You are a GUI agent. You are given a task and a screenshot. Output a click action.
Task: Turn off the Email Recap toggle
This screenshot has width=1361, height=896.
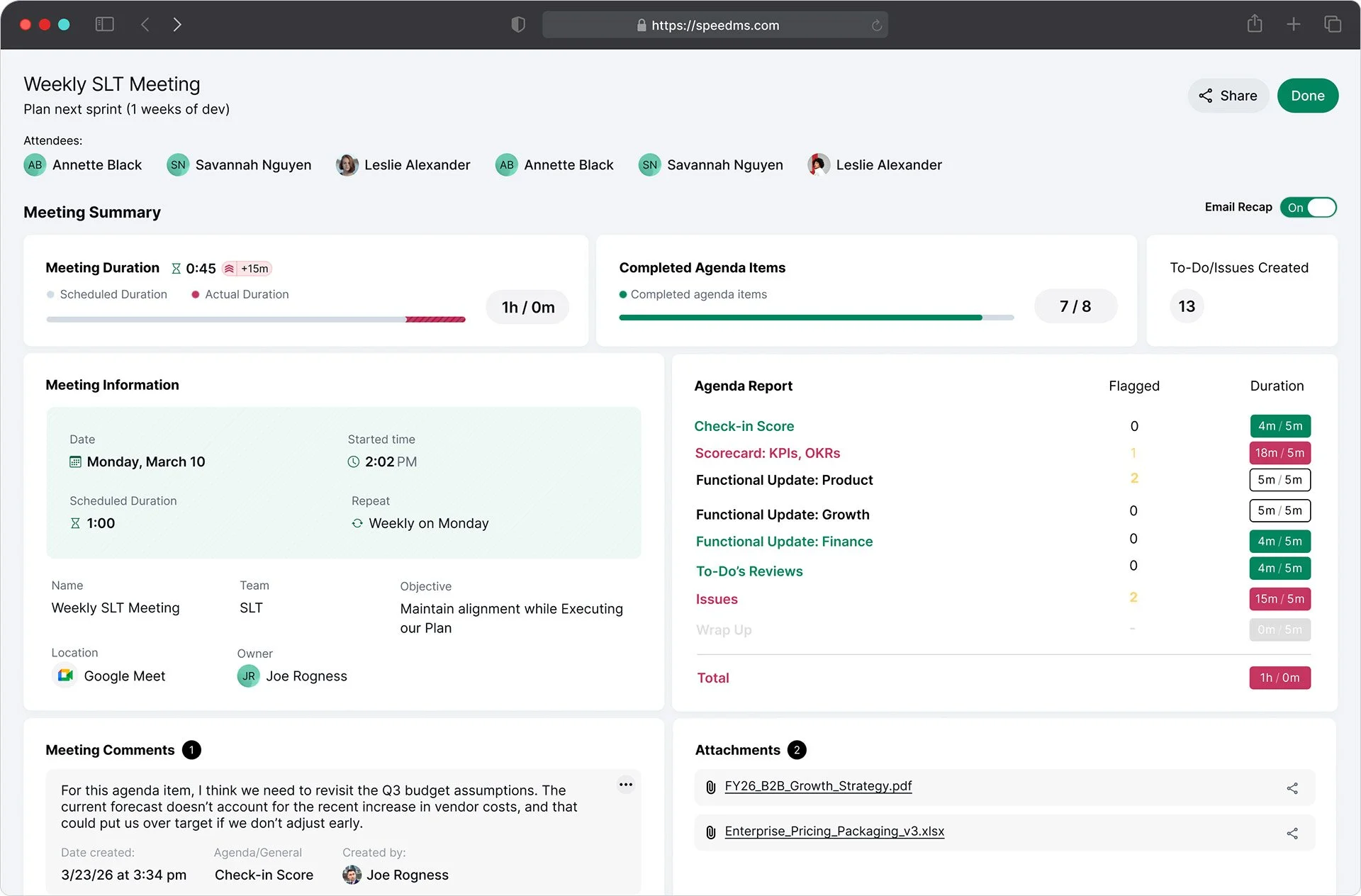coord(1309,208)
